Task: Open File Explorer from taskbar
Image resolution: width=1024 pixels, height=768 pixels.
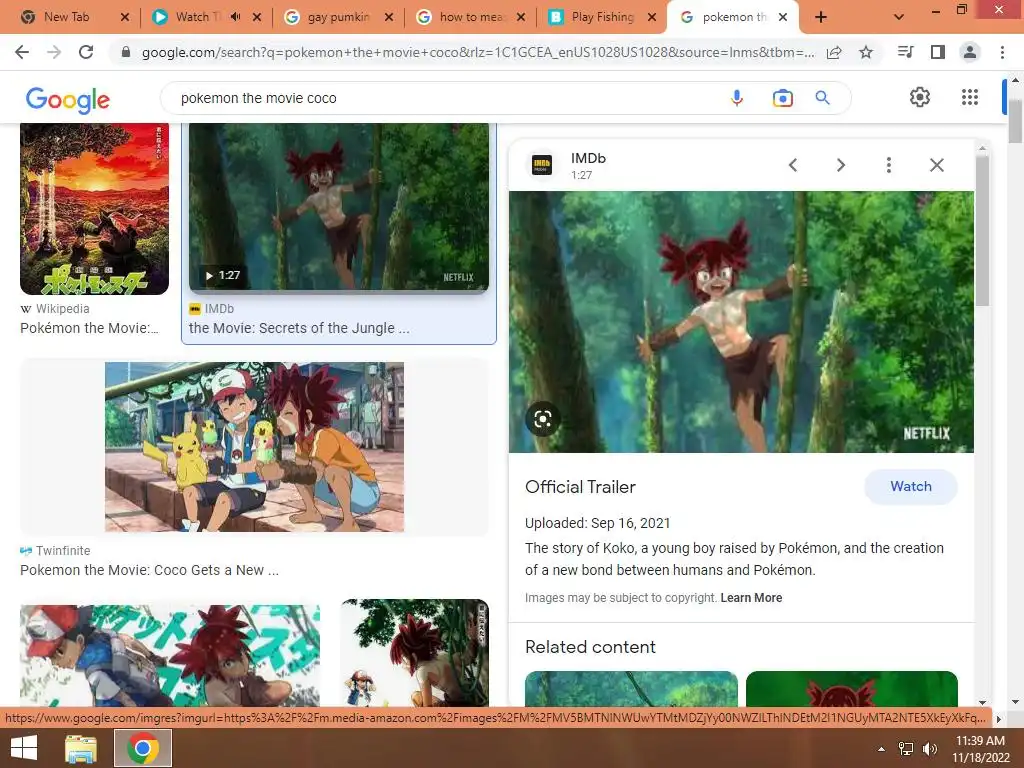Action: tap(81, 748)
